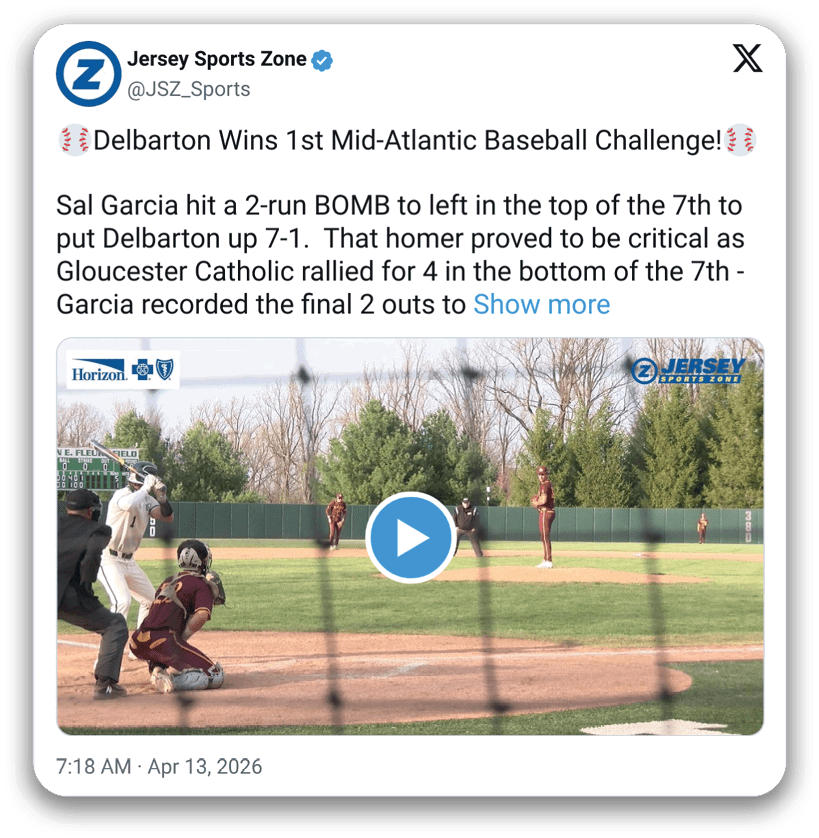The image size is (819, 838).
Task: Click the pitcher standing on the mound
Action: [x=544, y=515]
